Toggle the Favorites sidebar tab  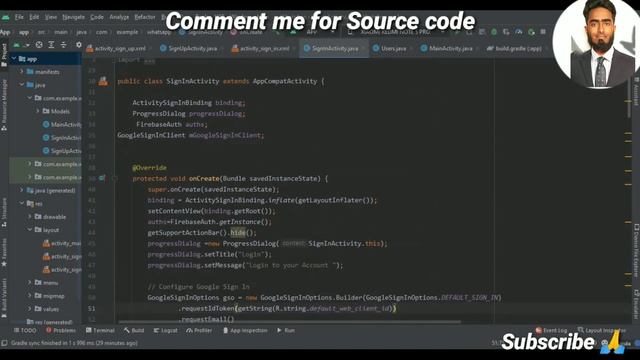coord(4,252)
